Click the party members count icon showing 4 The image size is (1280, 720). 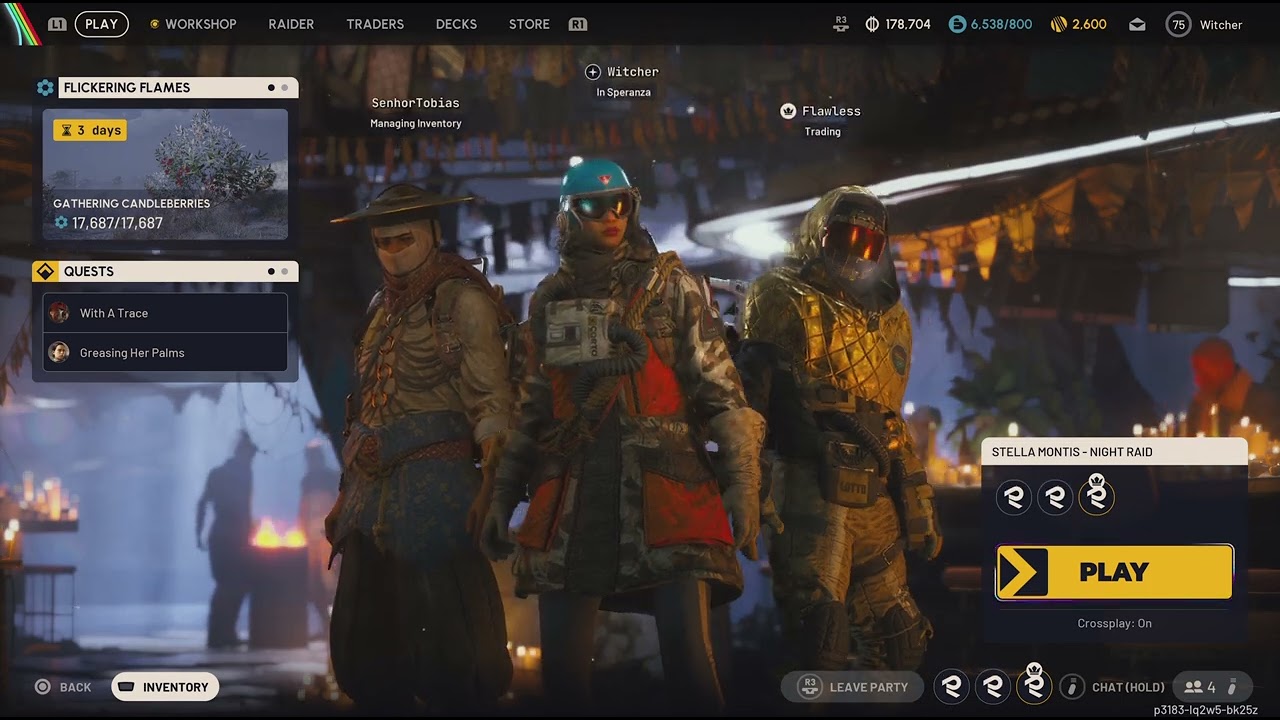pos(1193,687)
